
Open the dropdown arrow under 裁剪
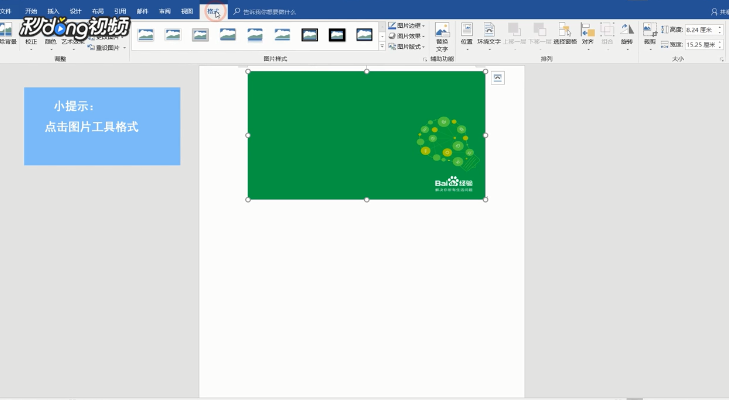650,48
